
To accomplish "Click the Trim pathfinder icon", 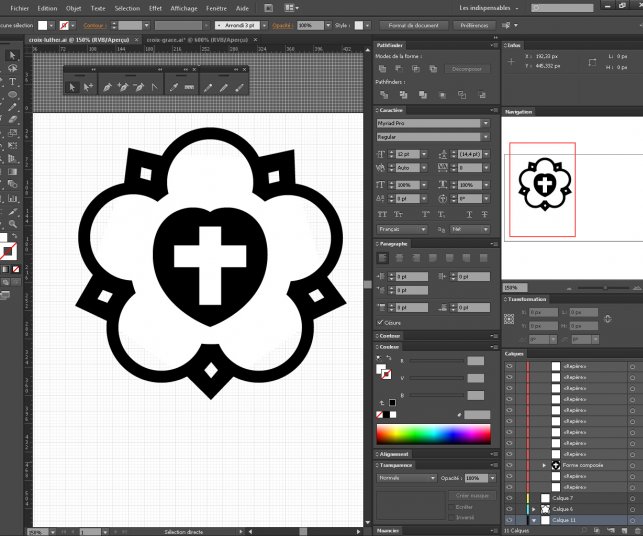I will [x=404, y=95].
